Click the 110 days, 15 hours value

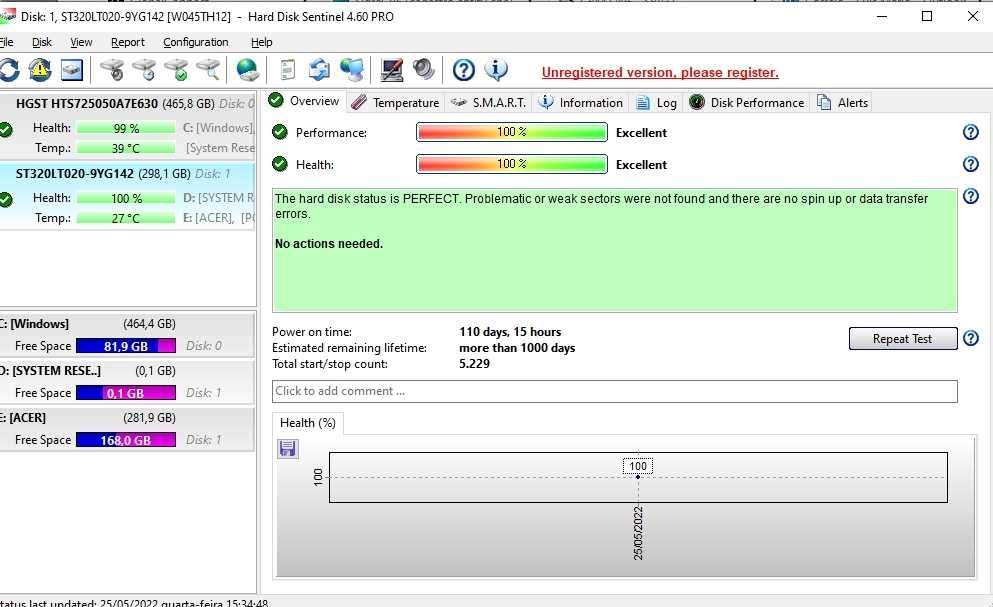(x=510, y=331)
